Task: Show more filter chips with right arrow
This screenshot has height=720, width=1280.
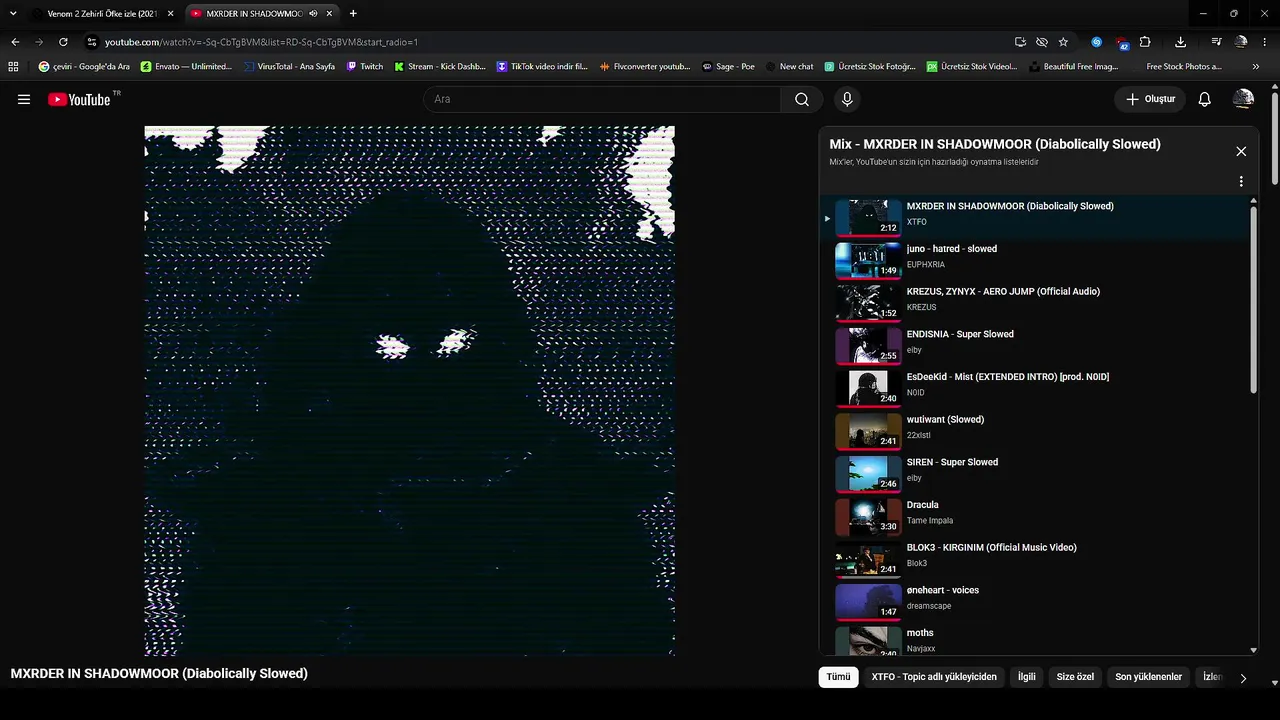Action: 1243,678
